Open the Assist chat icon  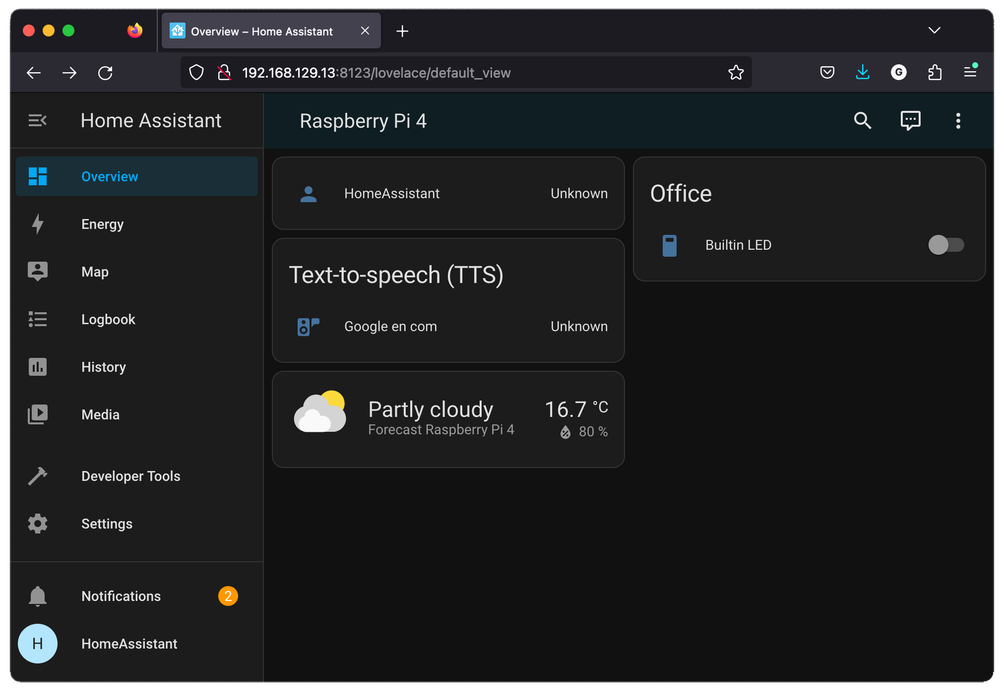pos(910,121)
